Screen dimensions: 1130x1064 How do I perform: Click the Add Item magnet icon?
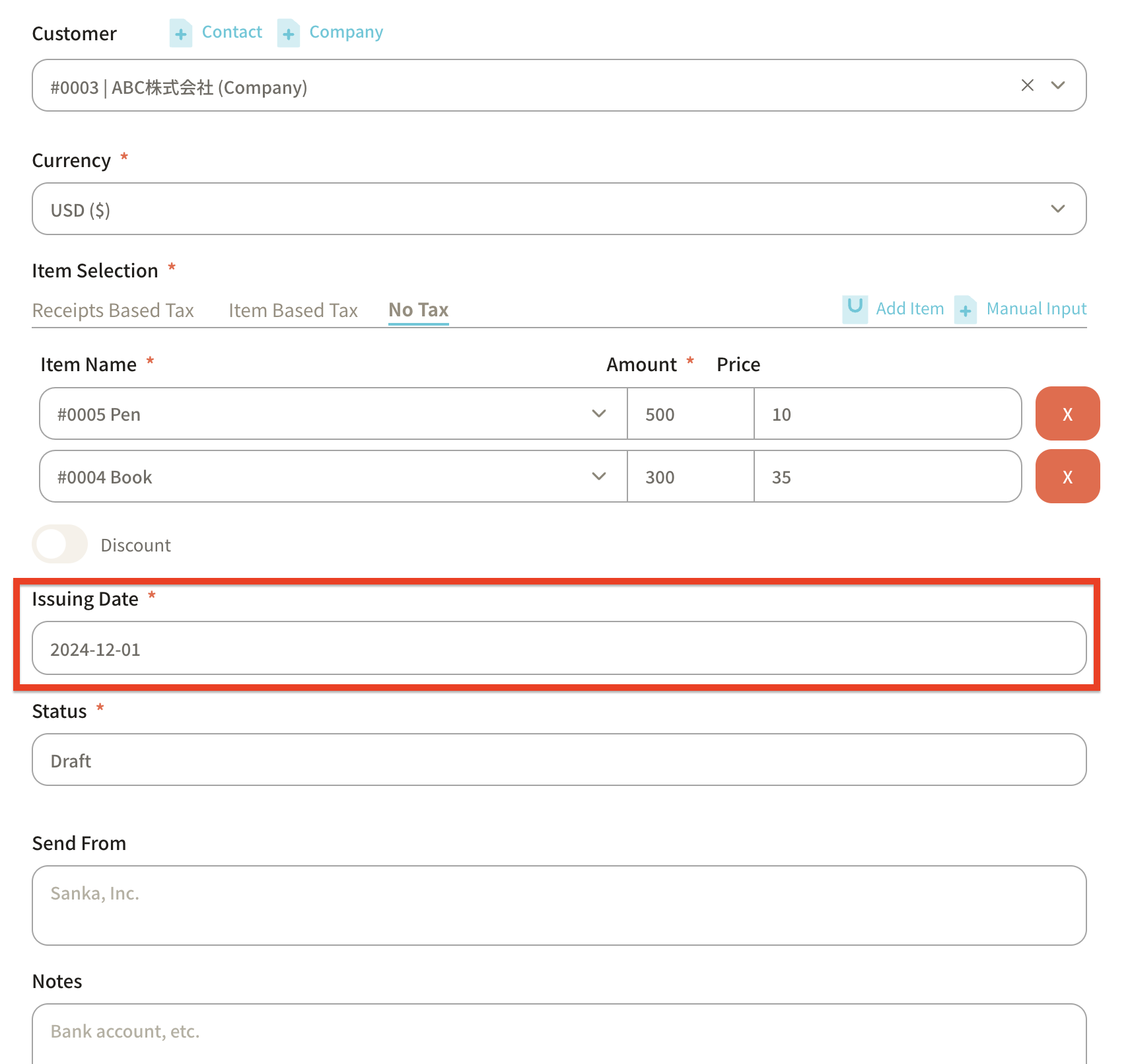855,308
